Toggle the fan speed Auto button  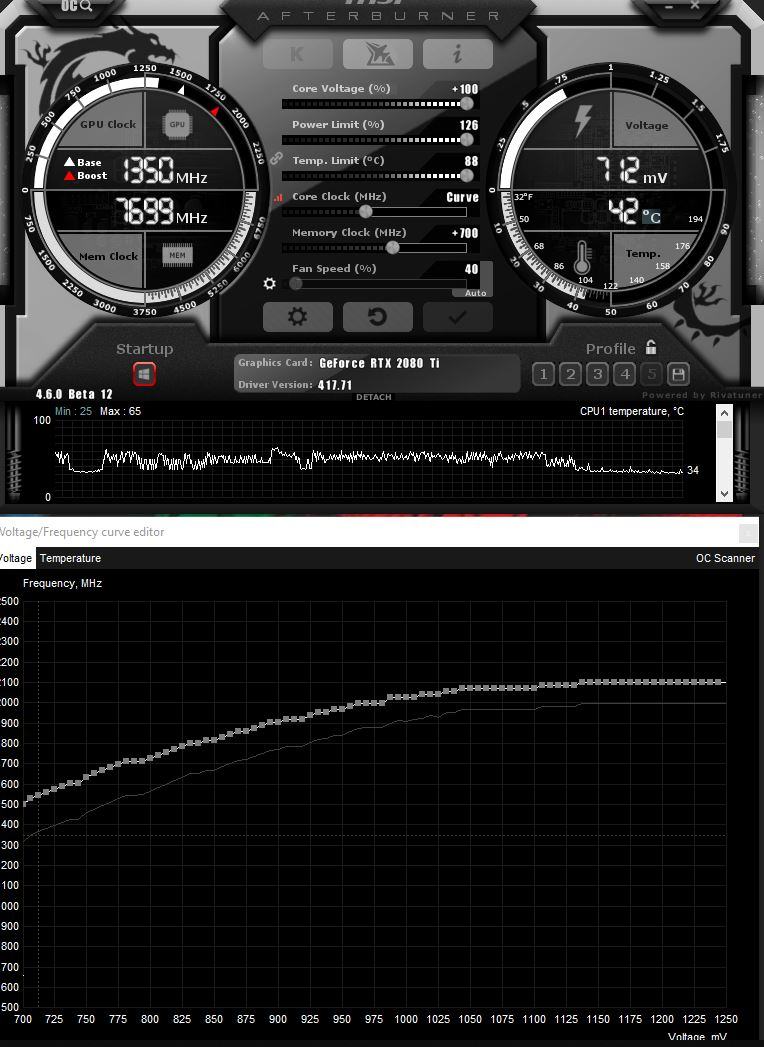click(x=475, y=293)
